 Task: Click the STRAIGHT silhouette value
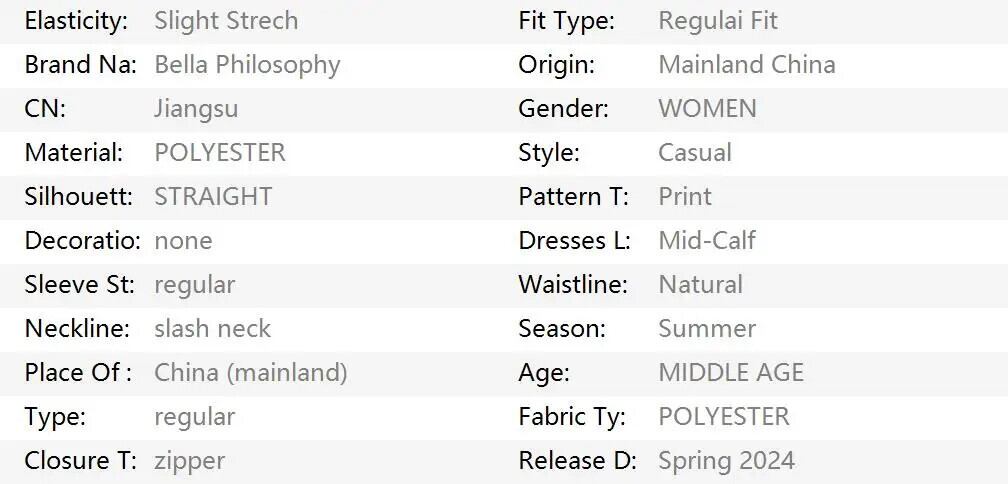(213, 197)
